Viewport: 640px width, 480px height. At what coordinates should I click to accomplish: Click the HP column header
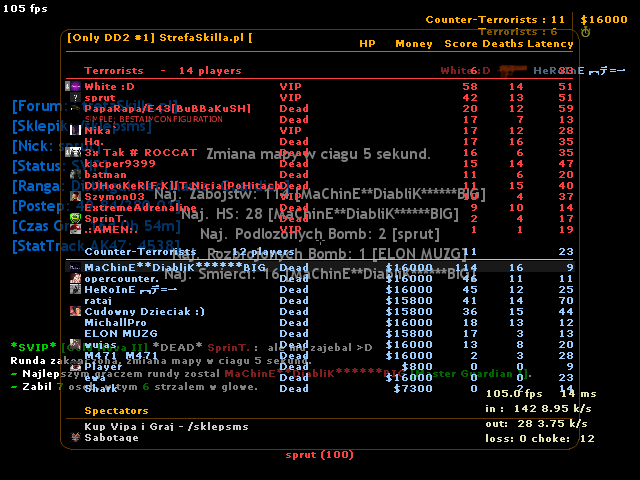(x=367, y=44)
